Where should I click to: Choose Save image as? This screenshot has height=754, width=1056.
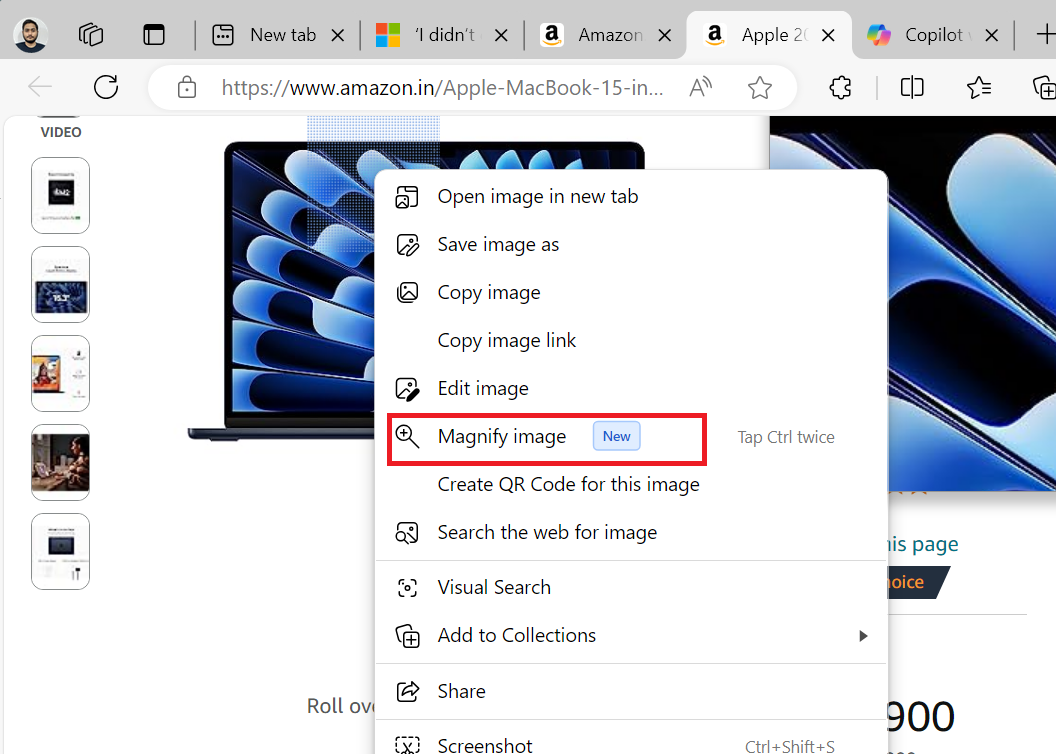(498, 244)
